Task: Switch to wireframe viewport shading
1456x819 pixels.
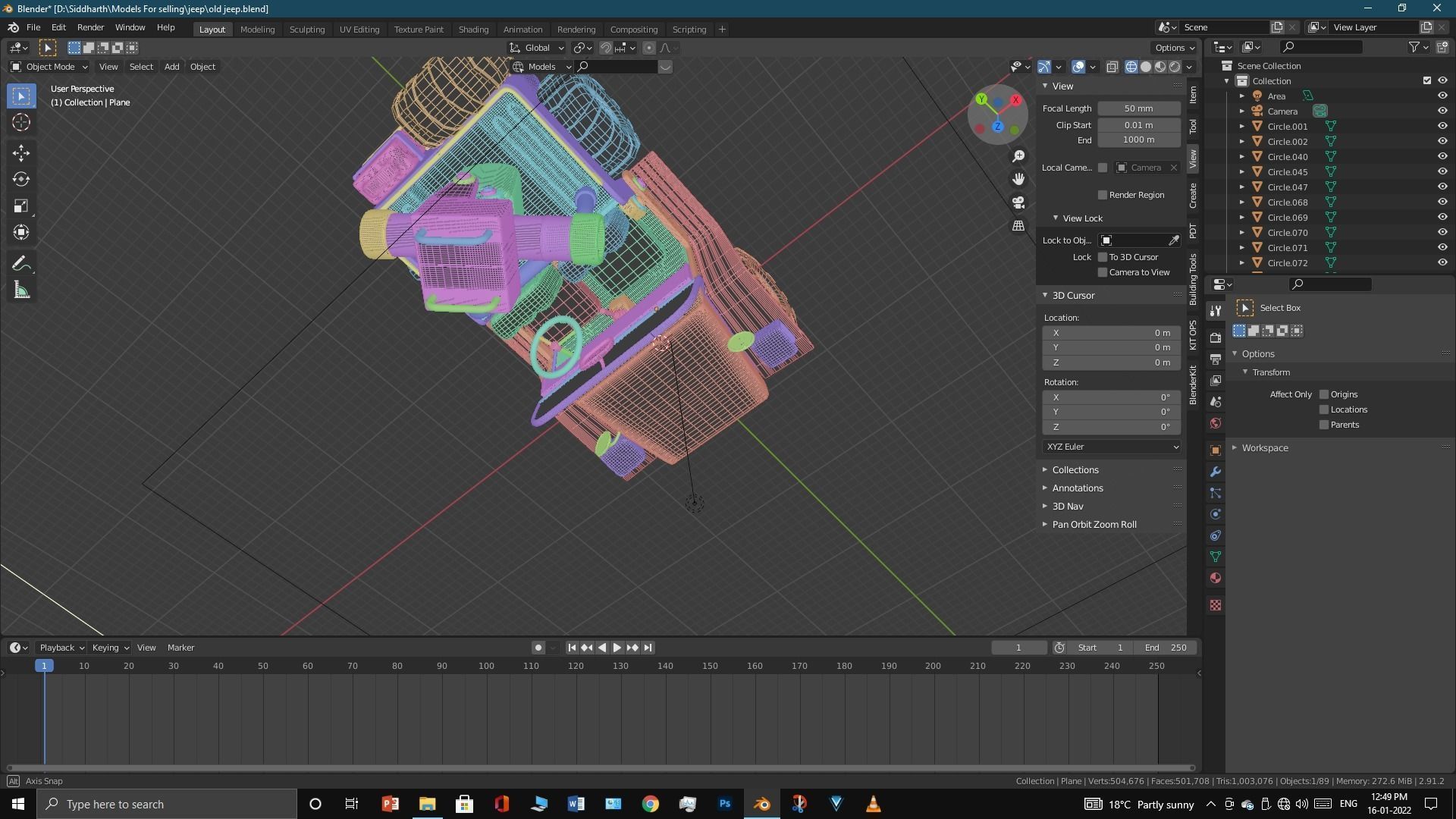Action: [x=1131, y=67]
